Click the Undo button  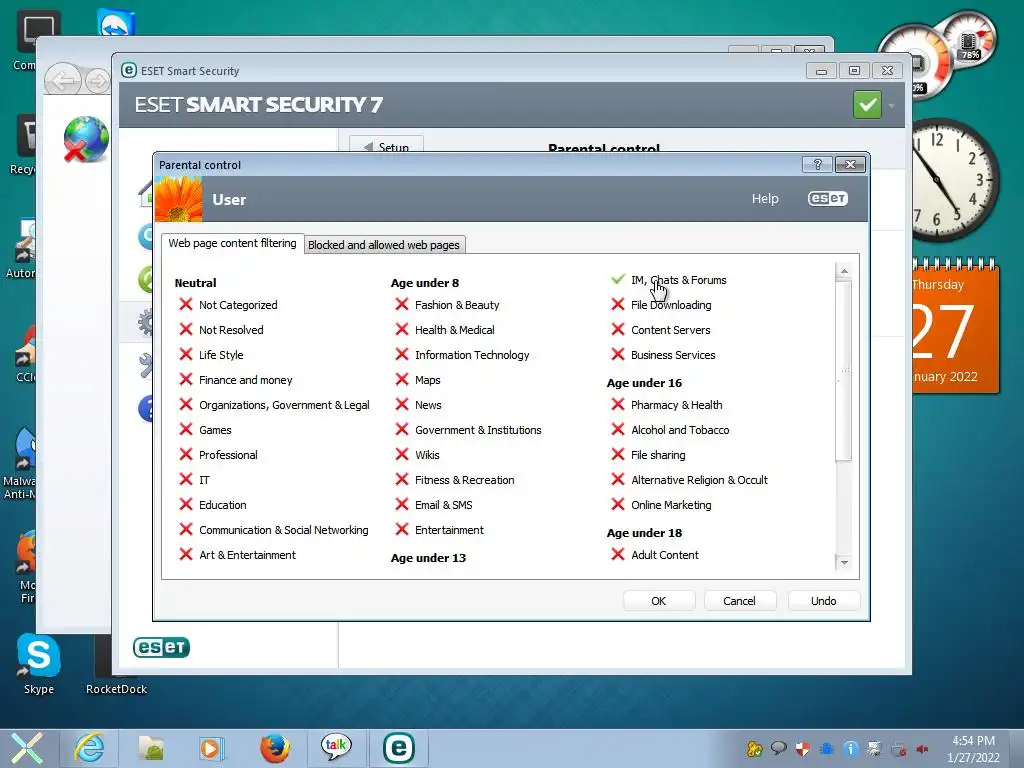pos(824,601)
